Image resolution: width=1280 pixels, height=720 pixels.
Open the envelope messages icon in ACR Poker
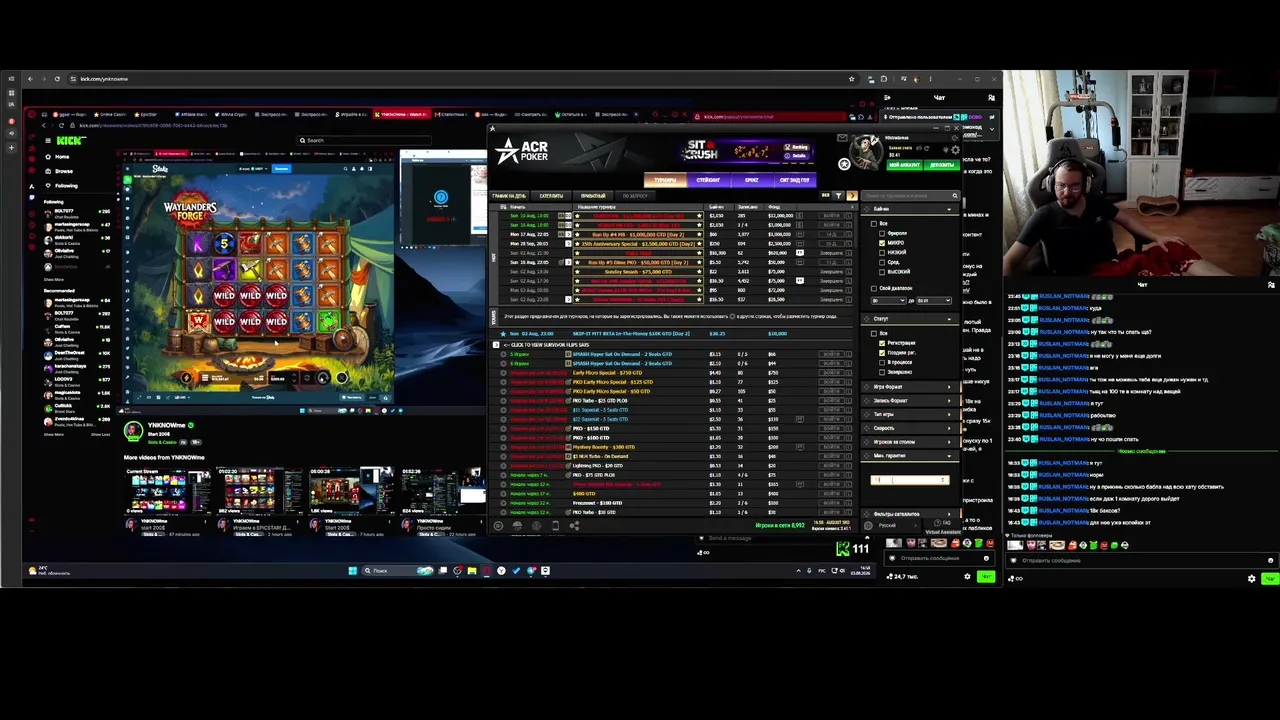click(x=842, y=139)
